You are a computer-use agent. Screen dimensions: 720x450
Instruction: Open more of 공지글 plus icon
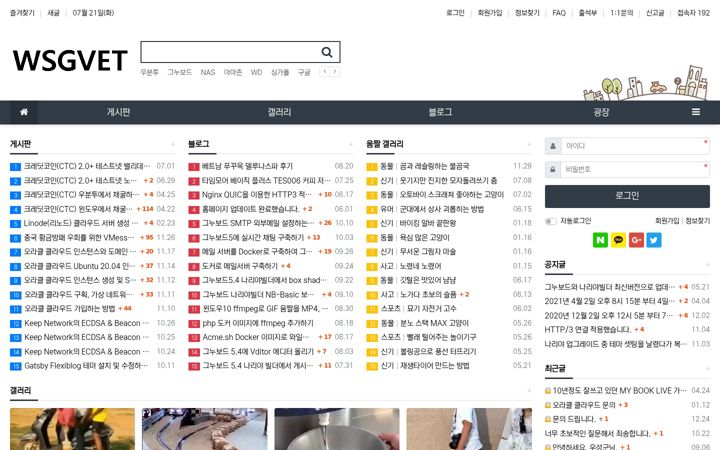click(x=707, y=265)
